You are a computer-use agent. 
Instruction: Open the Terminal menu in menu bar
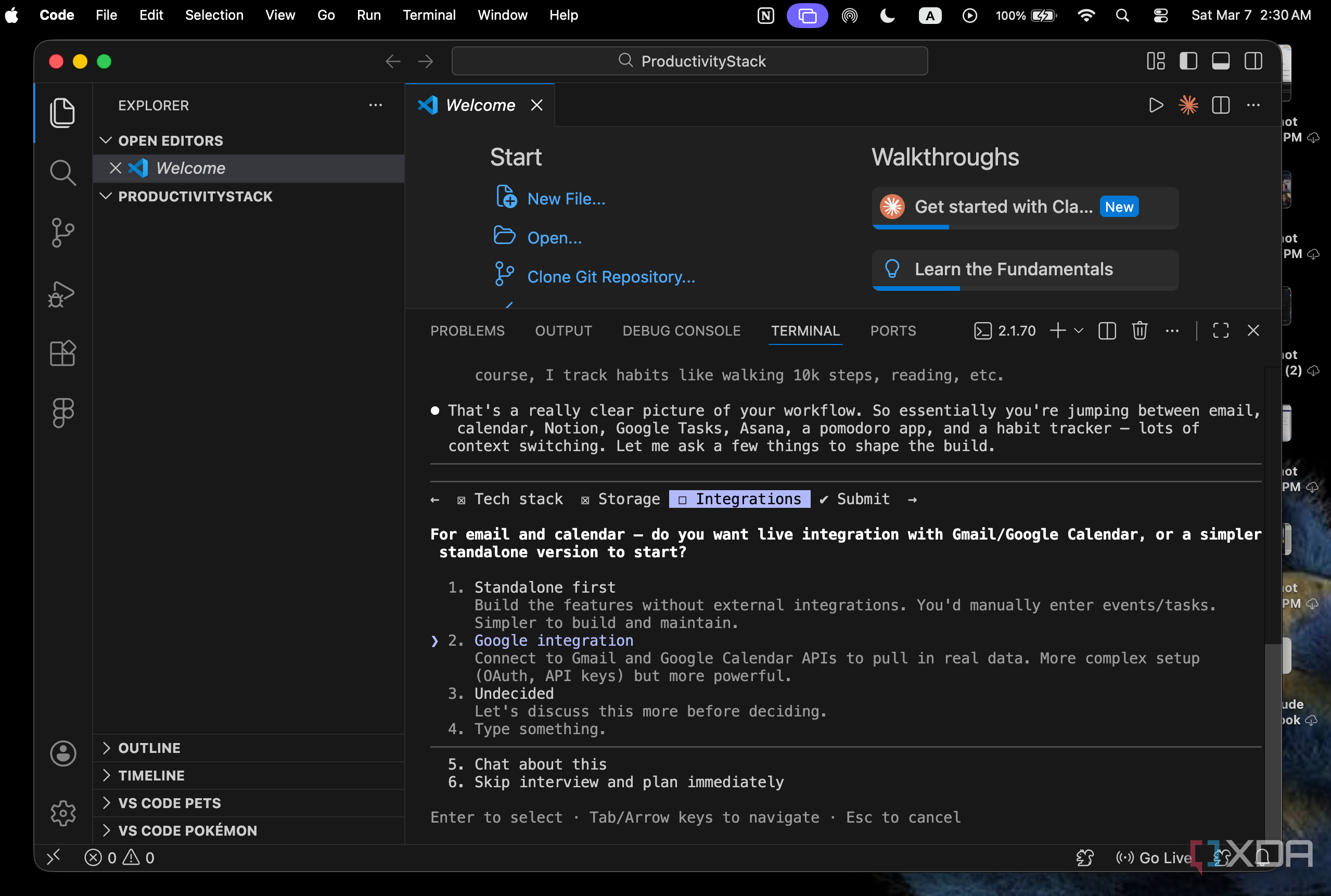tap(429, 16)
